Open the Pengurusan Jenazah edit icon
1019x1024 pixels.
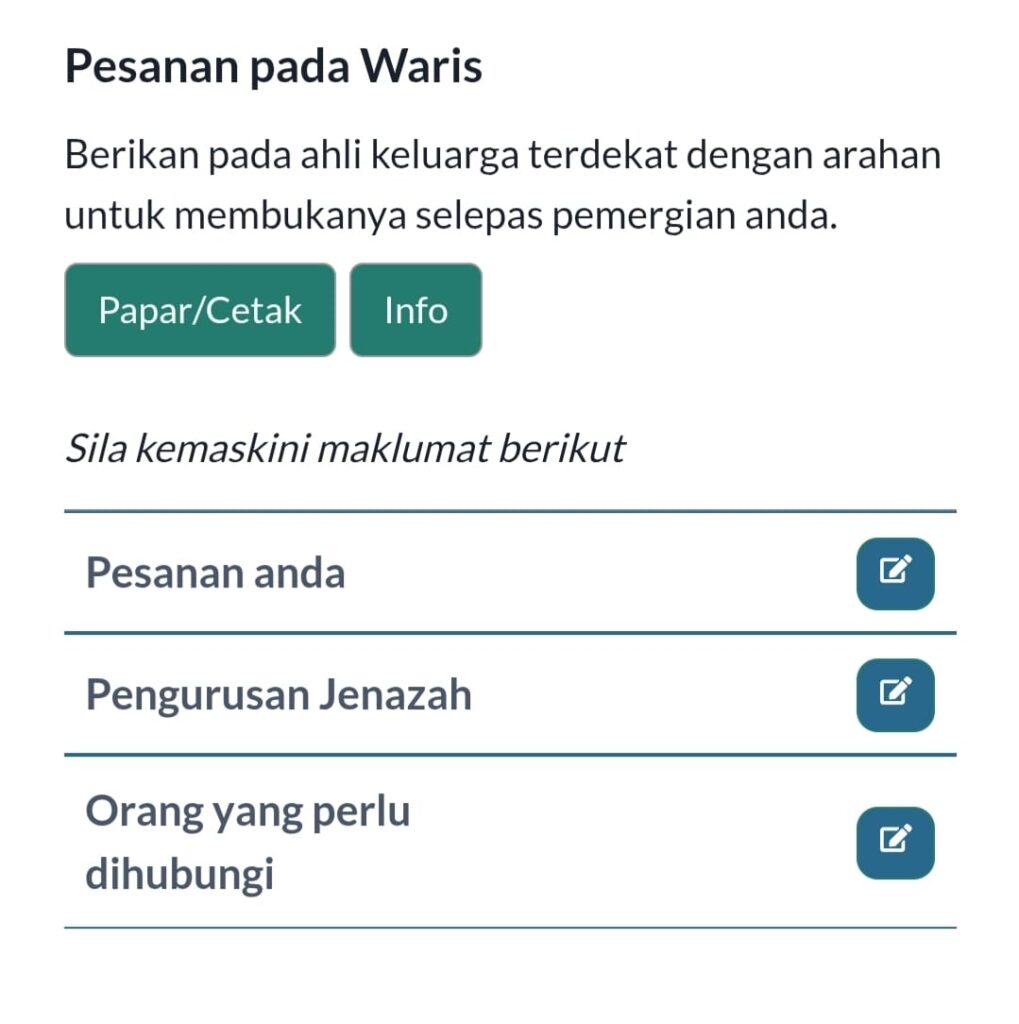tap(894, 694)
